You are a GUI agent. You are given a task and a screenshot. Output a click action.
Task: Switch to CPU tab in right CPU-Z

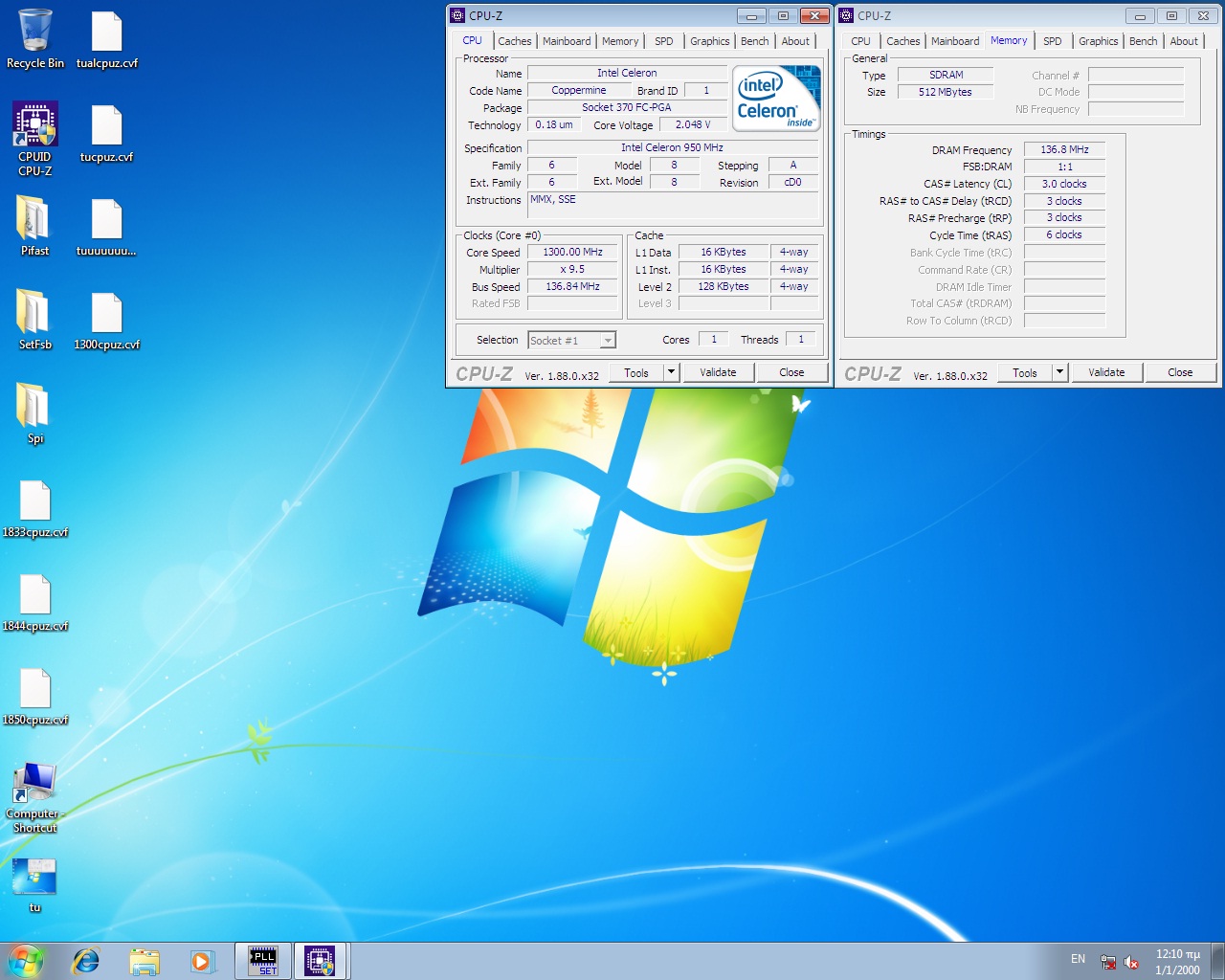pyautogui.click(x=861, y=41)
